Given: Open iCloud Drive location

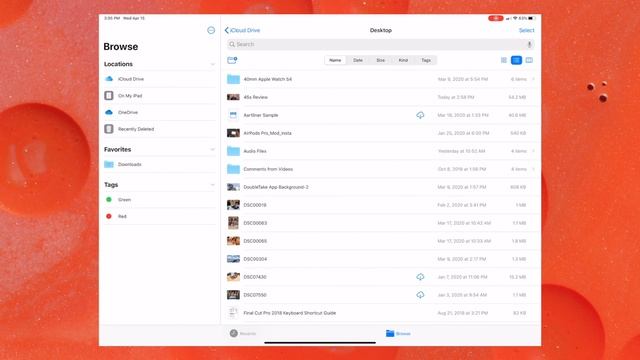Looking at the screenshot, I should click(x=160, y=79).
